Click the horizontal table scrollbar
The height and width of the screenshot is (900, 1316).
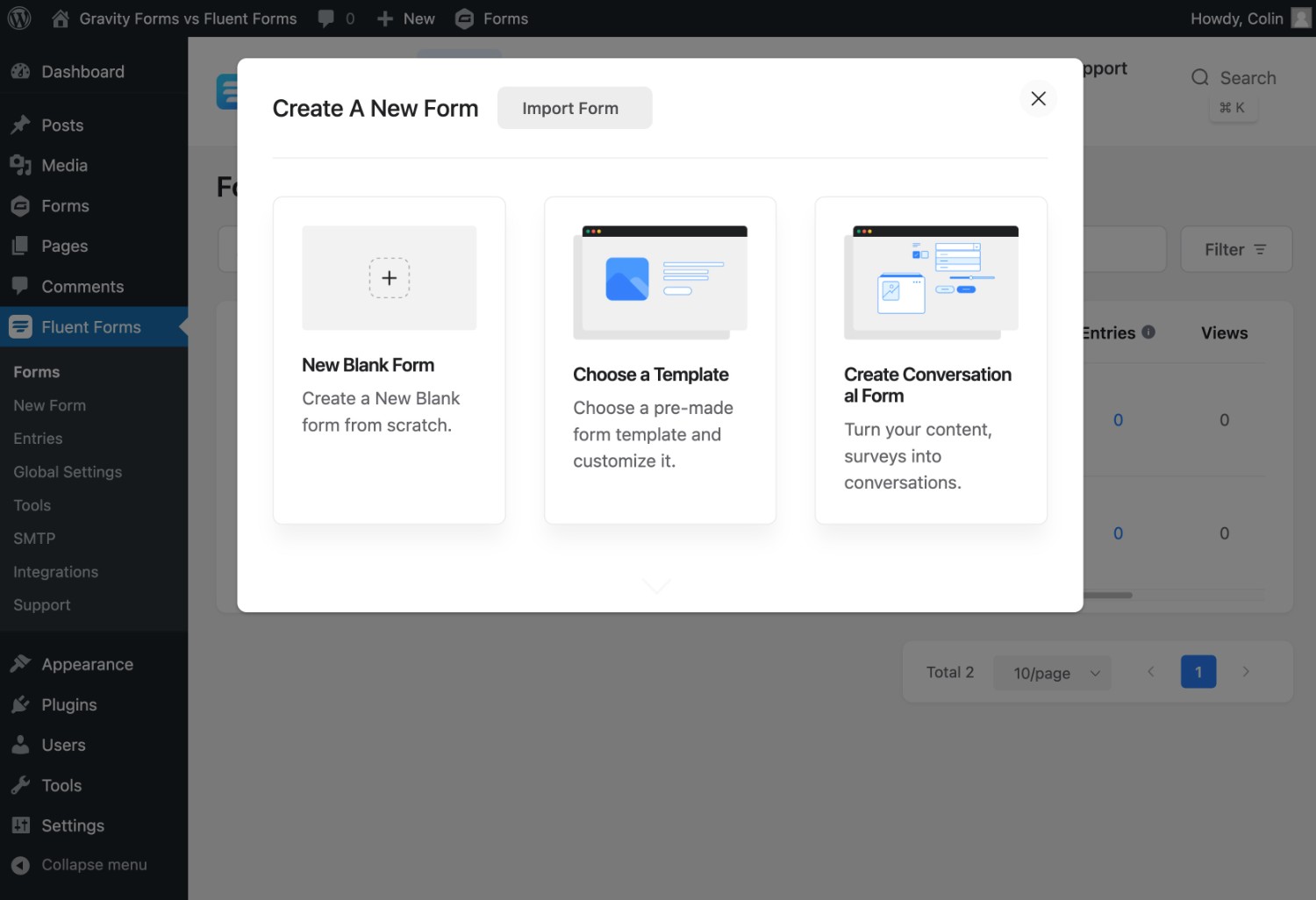(1107, 596)
